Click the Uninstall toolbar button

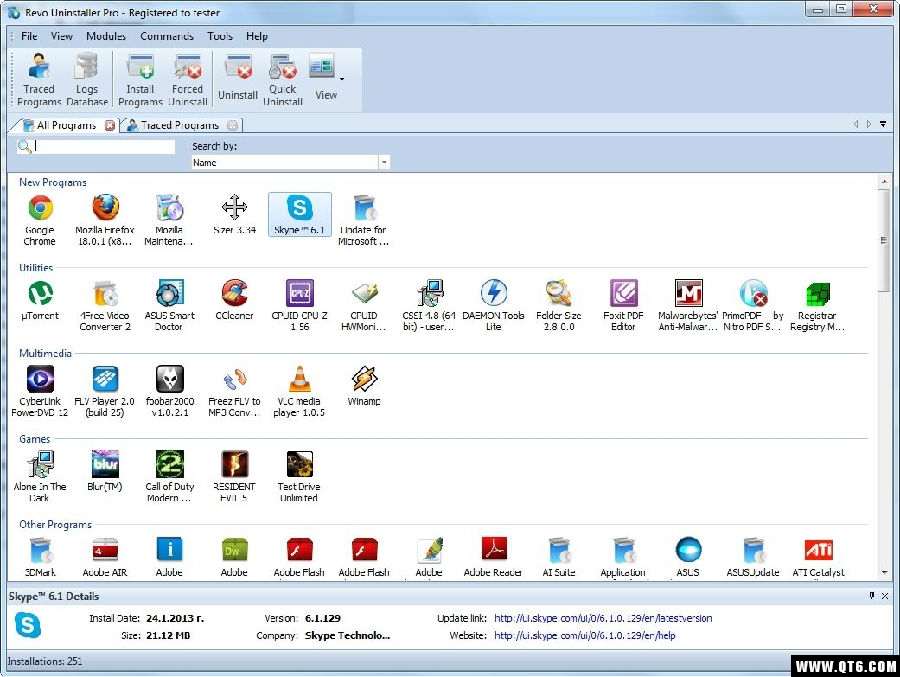click(x=238, y=79)
